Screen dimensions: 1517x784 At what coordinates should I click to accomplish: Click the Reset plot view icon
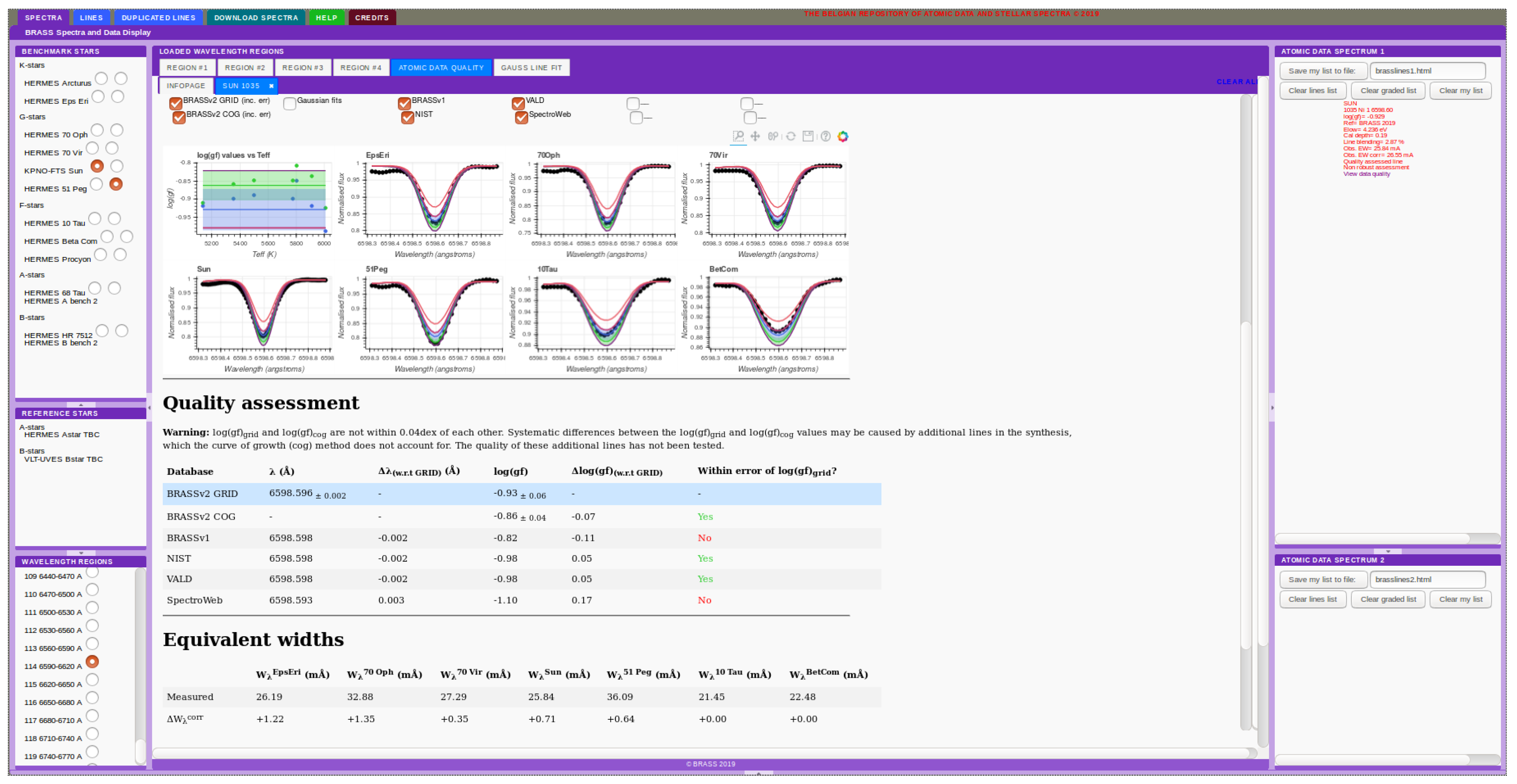pyautogui.click(x=791, y=137)
